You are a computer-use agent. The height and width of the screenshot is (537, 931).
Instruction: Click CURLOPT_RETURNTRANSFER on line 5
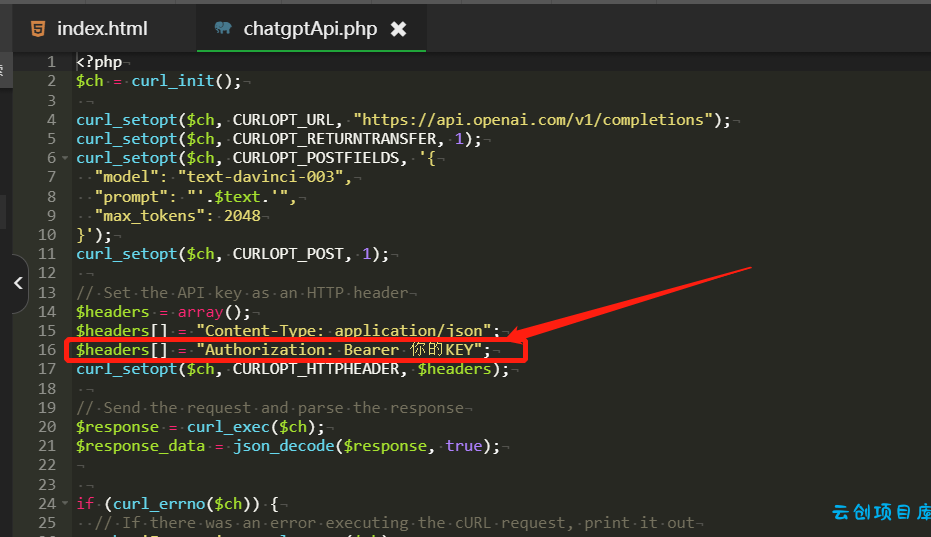[334, 138]
